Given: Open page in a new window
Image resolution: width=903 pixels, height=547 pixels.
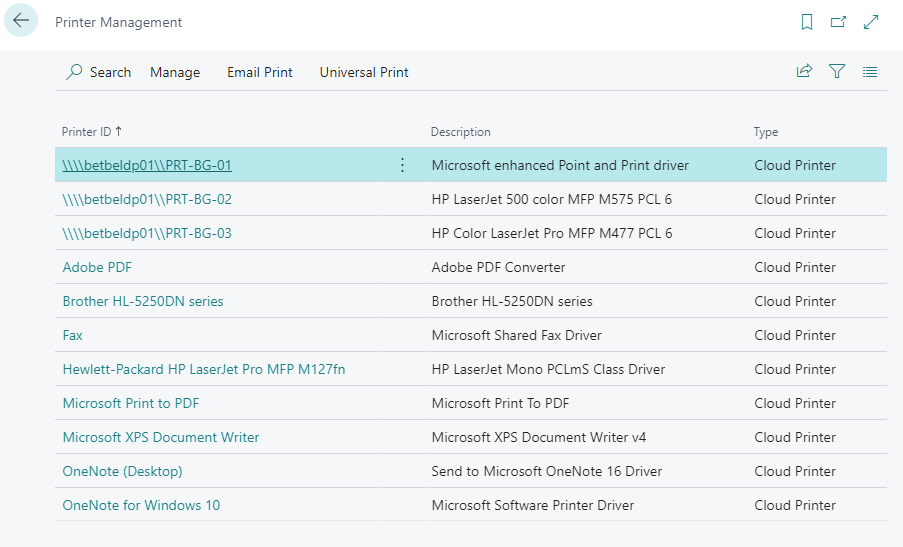Looking at the screenshot, I should (x=838, y=22).
